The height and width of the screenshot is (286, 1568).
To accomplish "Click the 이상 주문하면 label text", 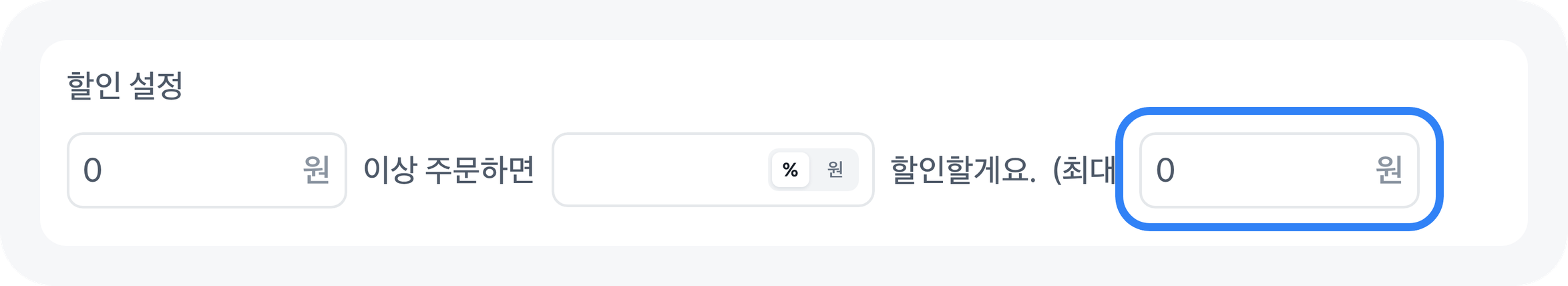I will coord(449,170).
